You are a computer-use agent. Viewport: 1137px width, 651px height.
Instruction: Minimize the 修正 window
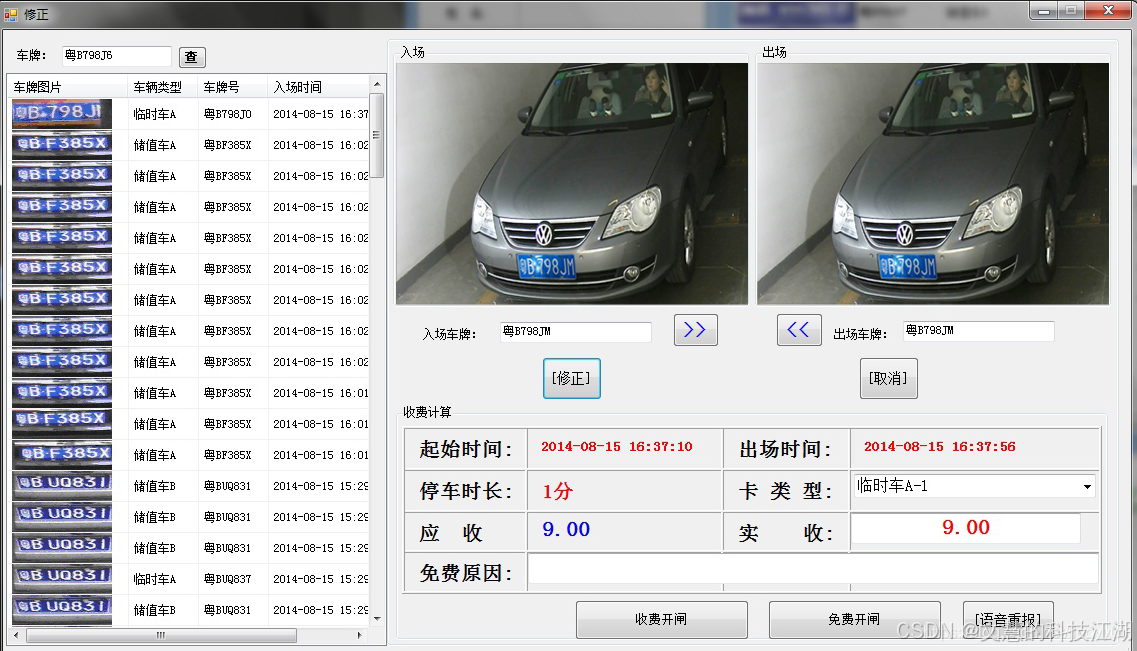pyautogui.click(x=1044, y=10)
